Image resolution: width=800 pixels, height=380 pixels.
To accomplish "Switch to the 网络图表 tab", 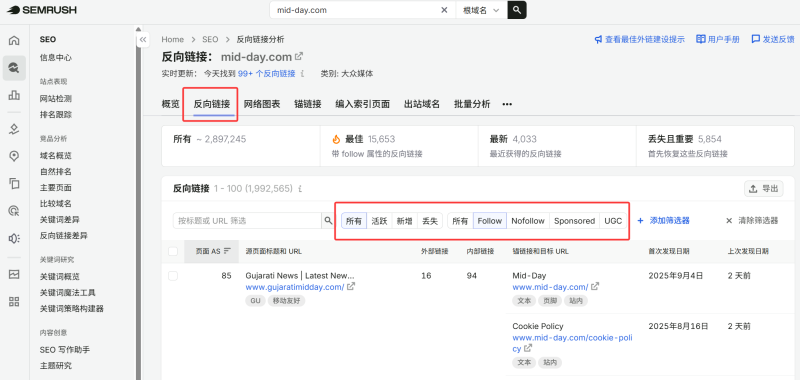I will [262, 104].
